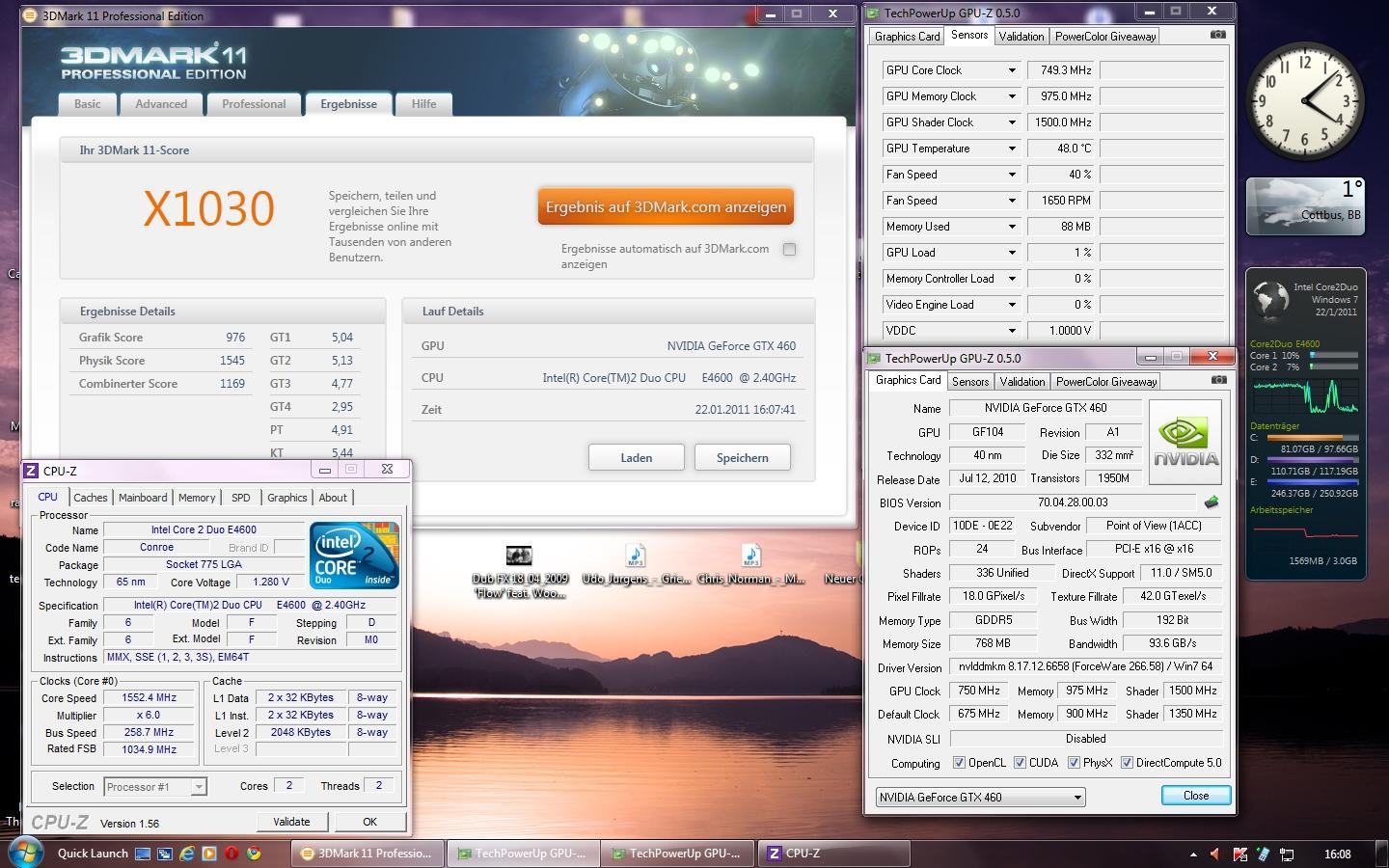Screen dimensions: 1389x868
Task: Click the volume speaker tray icon
Action: tap(1215, 854)
